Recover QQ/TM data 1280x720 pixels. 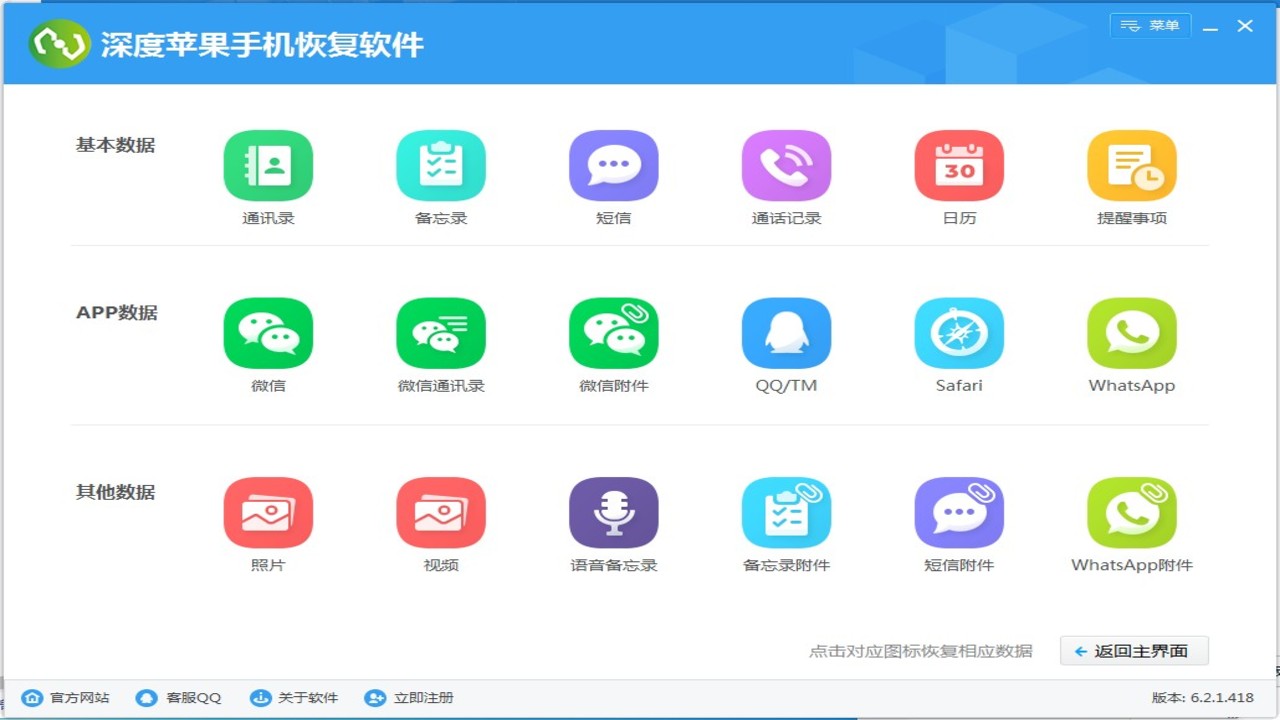tap(786, 333)
